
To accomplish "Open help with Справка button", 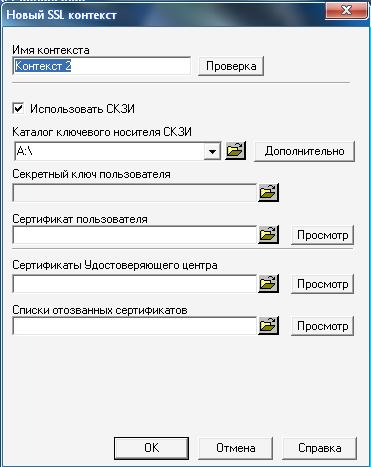I will (320, 448).
